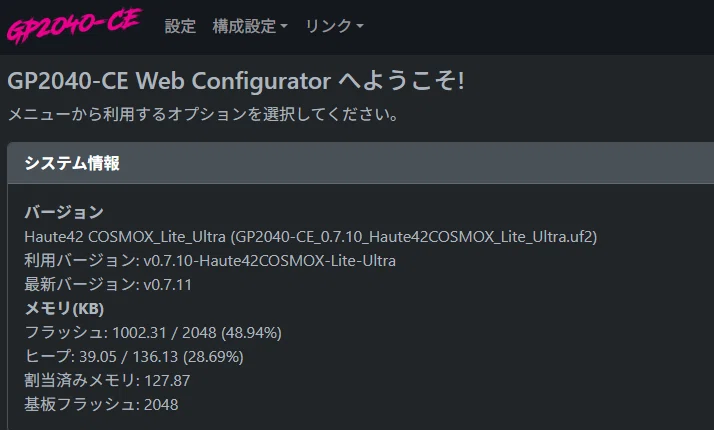Click the pink GP2040-CE logo
This screenshot has height=430, width=714.
[74, 26]
